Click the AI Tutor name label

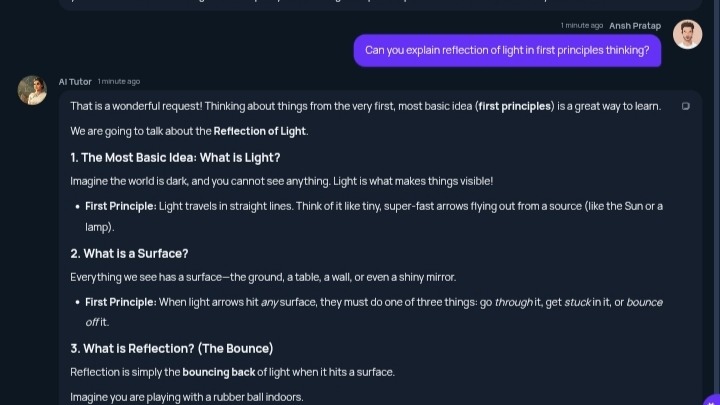pyautogui.click(x=75, y=82)
